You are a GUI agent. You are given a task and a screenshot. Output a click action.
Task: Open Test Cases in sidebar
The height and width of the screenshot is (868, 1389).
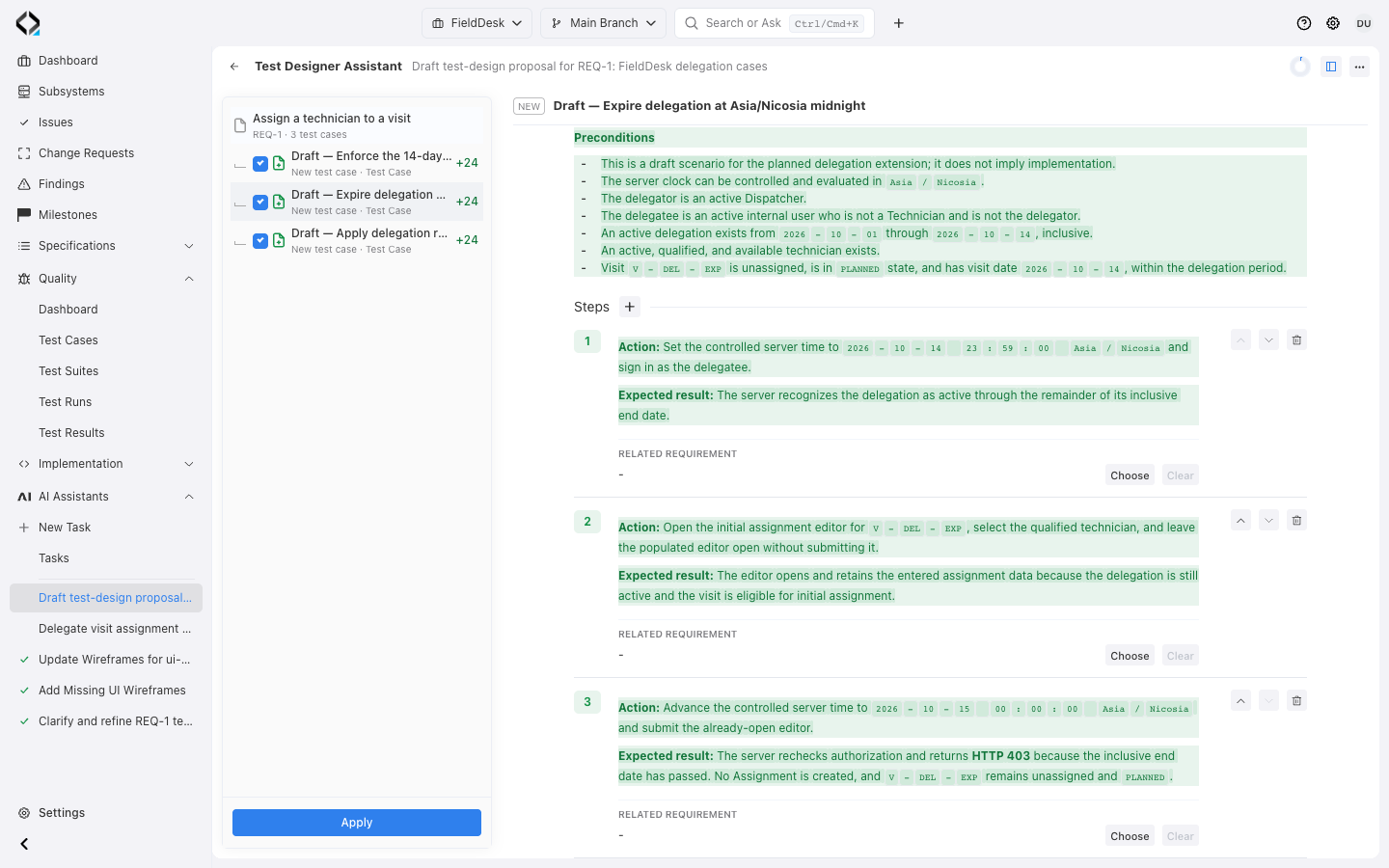tap(68, 340)
